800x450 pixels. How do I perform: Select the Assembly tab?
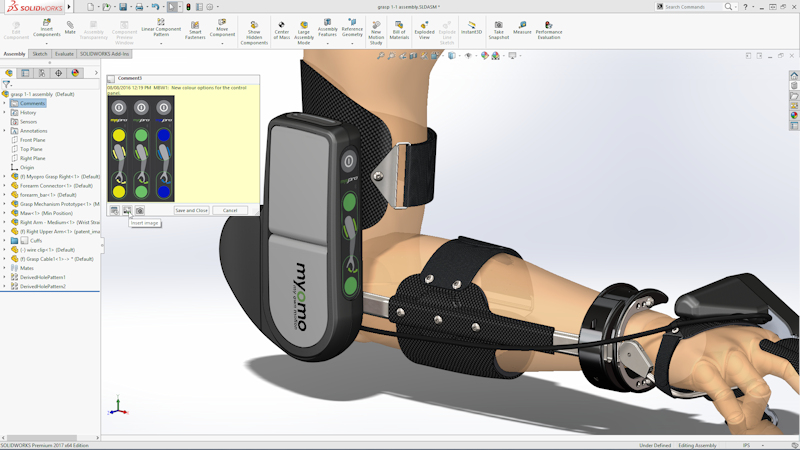click(x=14, y=54)
